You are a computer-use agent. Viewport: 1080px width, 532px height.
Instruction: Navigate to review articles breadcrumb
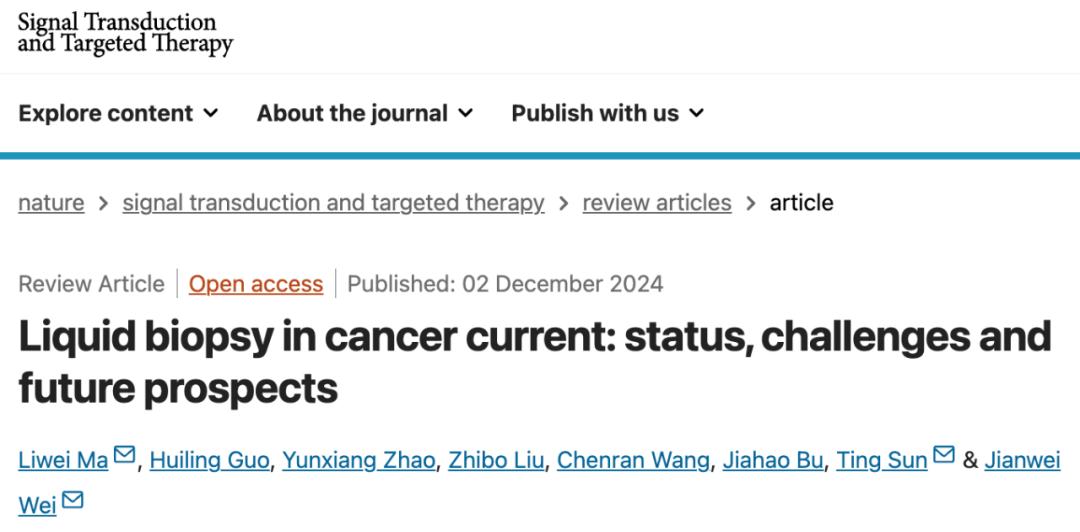tap(657, 203)
